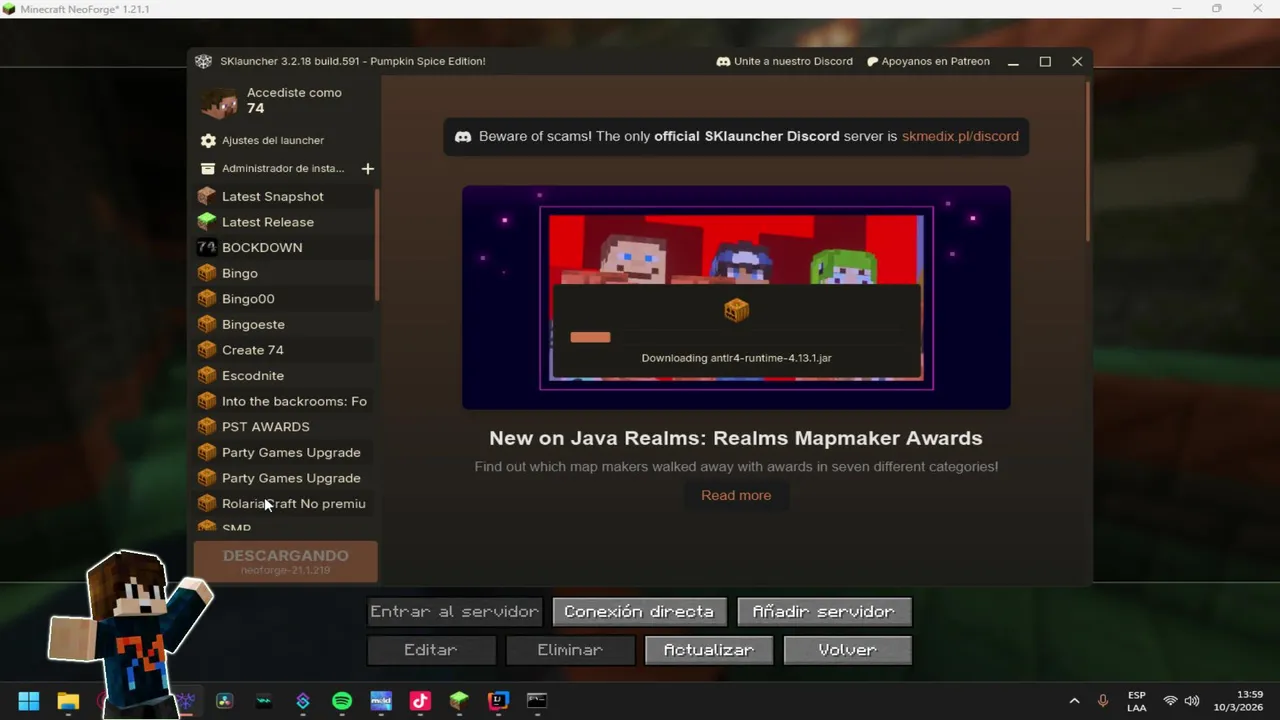1280x720 pixels.
Task: Open the clock and date in the taskbar
Action: 1237,701
